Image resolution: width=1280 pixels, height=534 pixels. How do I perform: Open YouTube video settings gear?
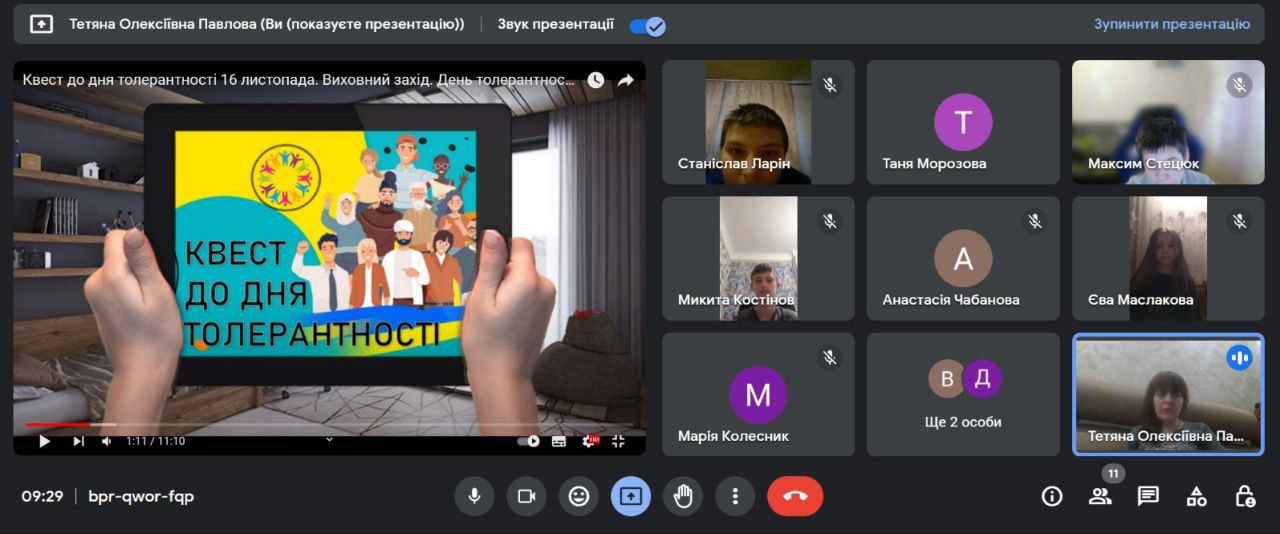click(x=589, y=441)
